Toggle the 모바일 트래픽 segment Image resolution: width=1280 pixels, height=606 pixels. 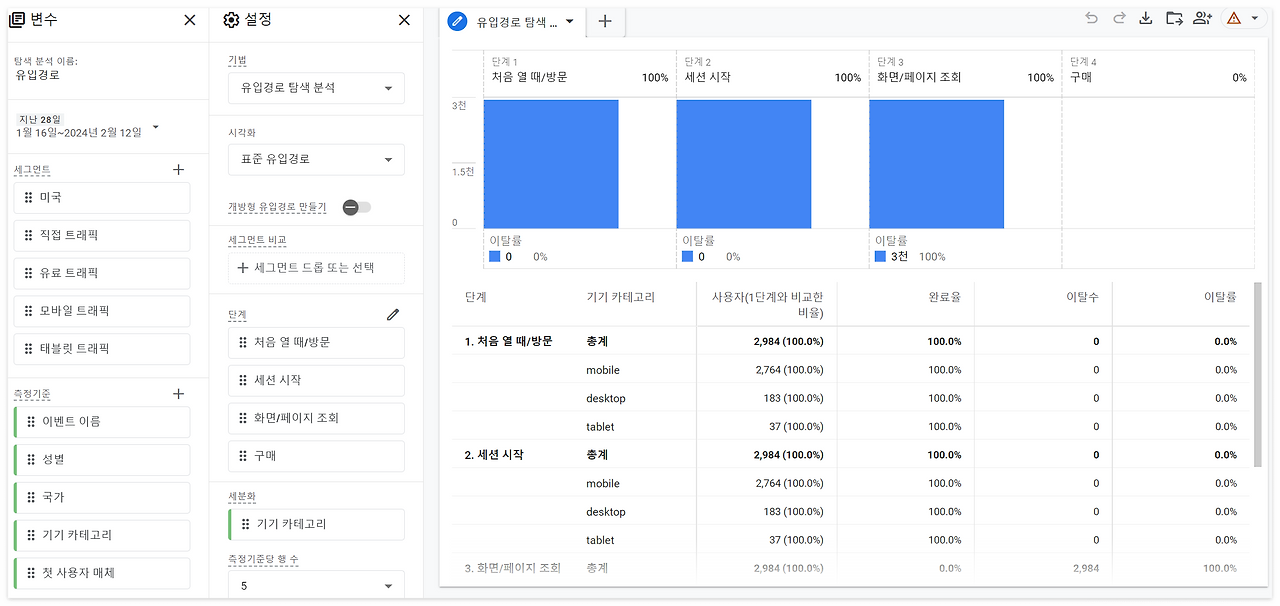coord(101,311)
